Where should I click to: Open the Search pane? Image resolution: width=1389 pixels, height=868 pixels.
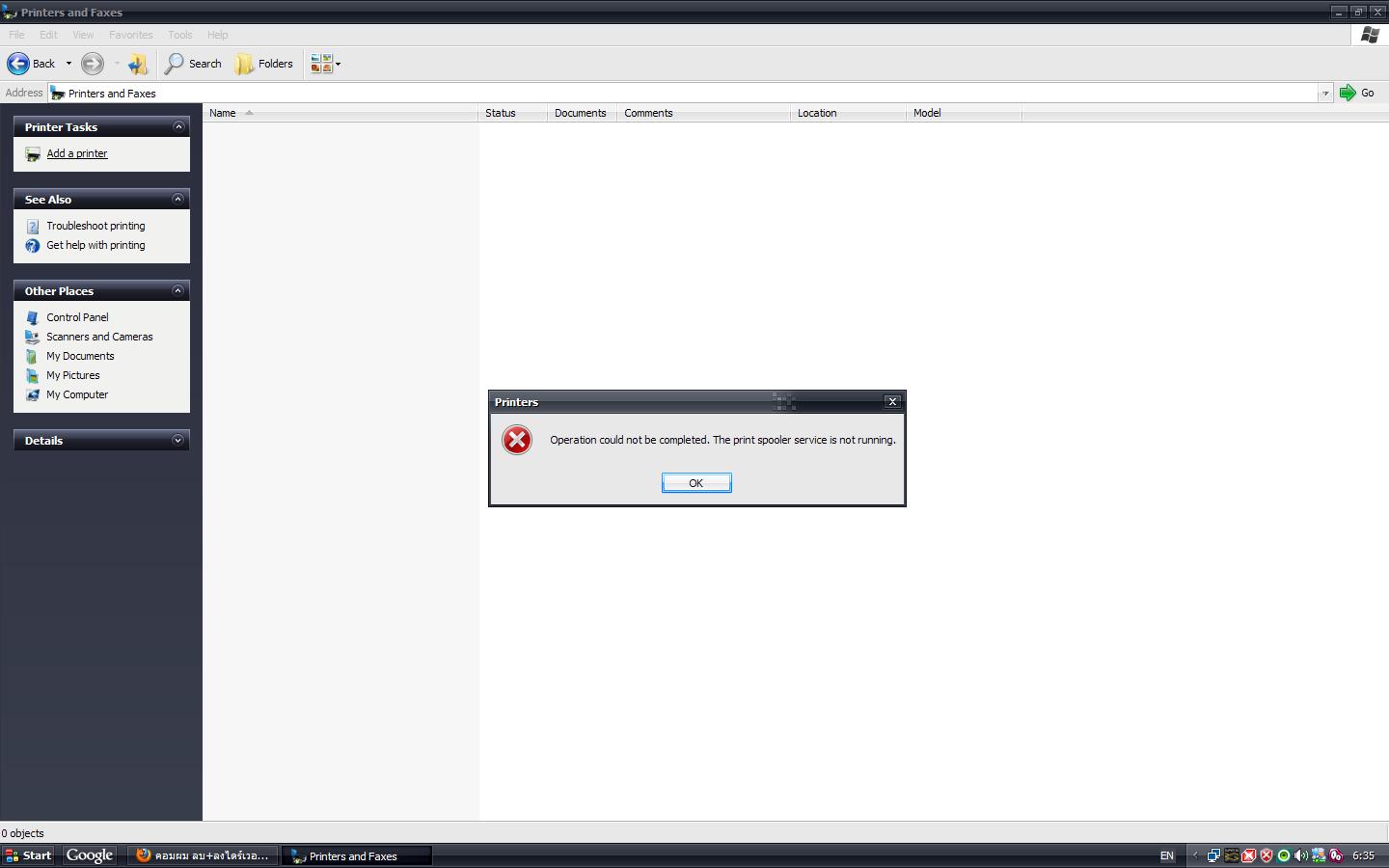coord(193,64)
